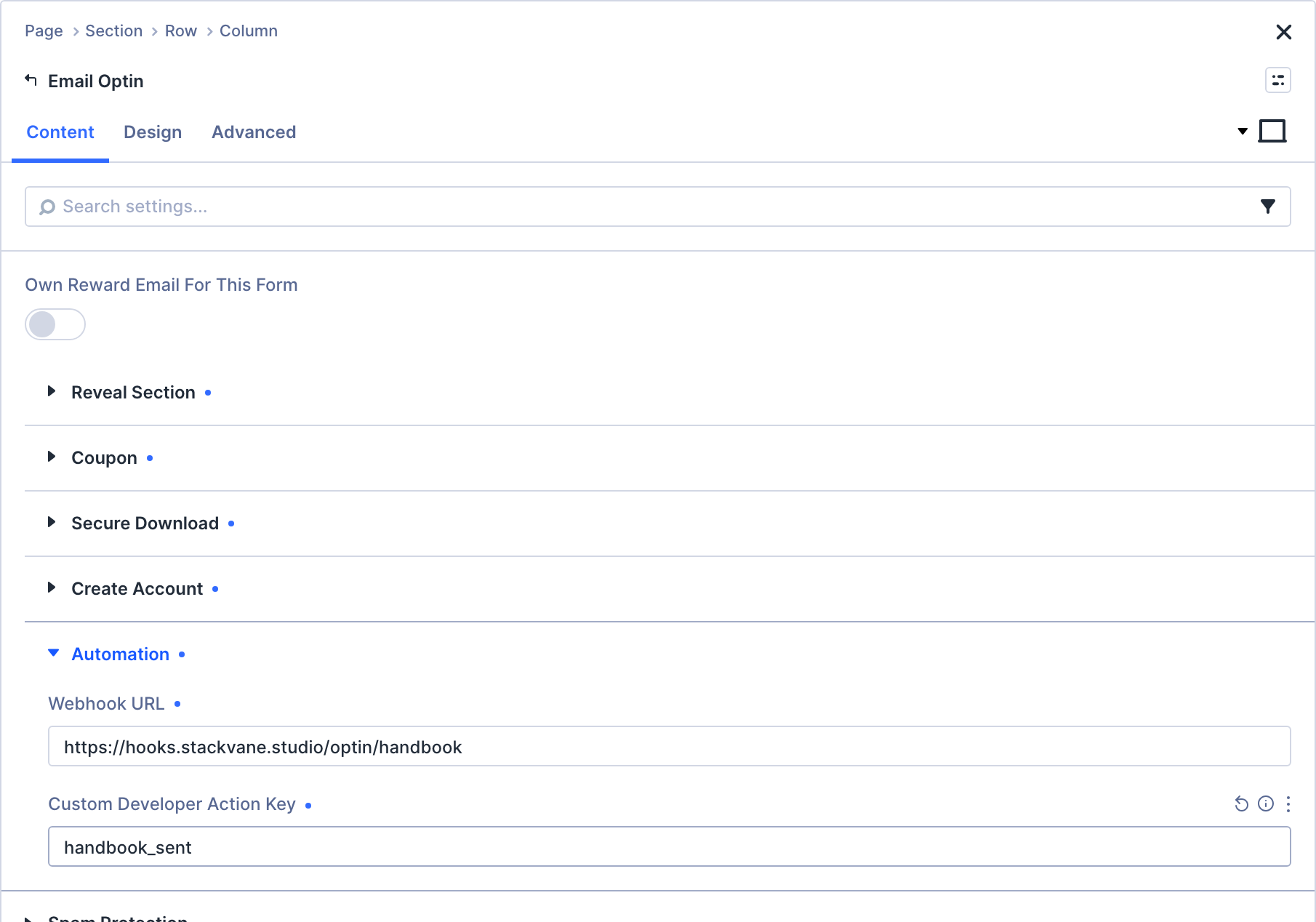Go to Page in breadcrumb

pos(44,31)
